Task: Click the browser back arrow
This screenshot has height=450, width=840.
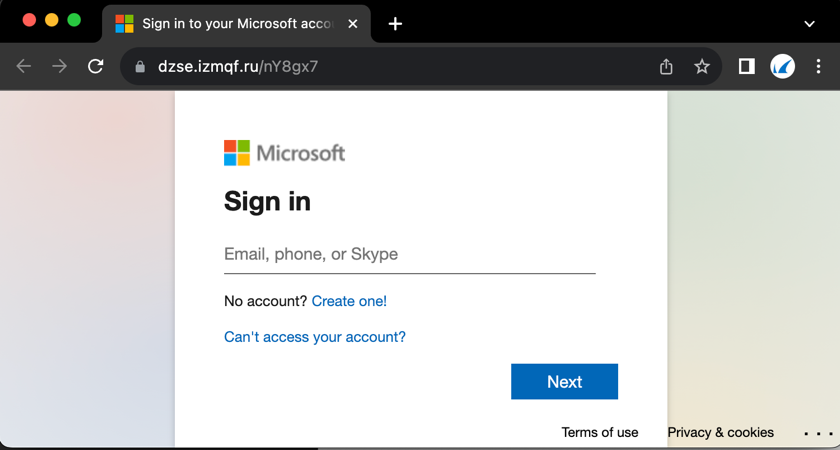Action: (x=24, y=66)
